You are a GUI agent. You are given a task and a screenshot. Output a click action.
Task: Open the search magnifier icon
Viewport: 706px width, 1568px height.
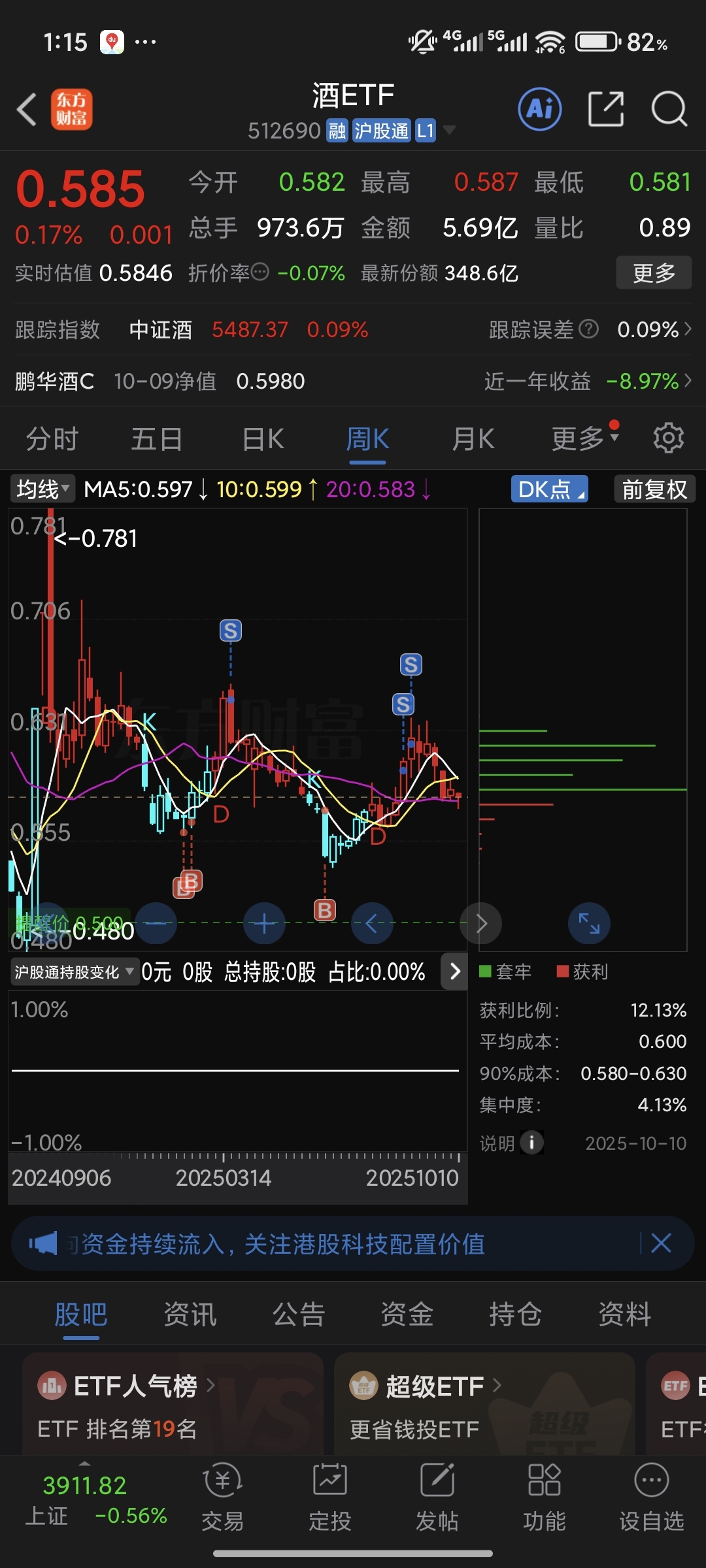click(669, 108)
